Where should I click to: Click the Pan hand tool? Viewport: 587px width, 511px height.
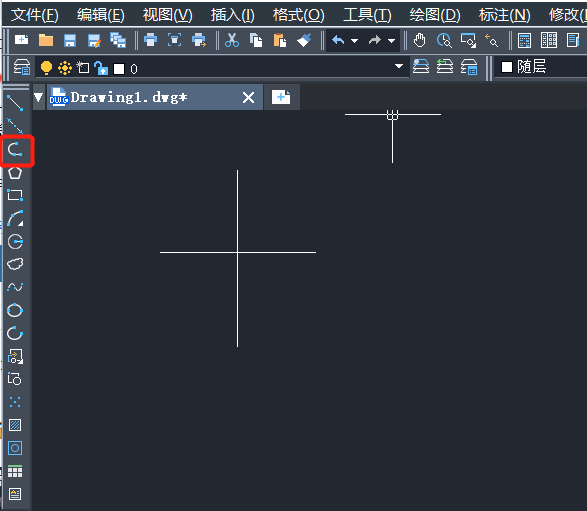click(x=419, y=40)
